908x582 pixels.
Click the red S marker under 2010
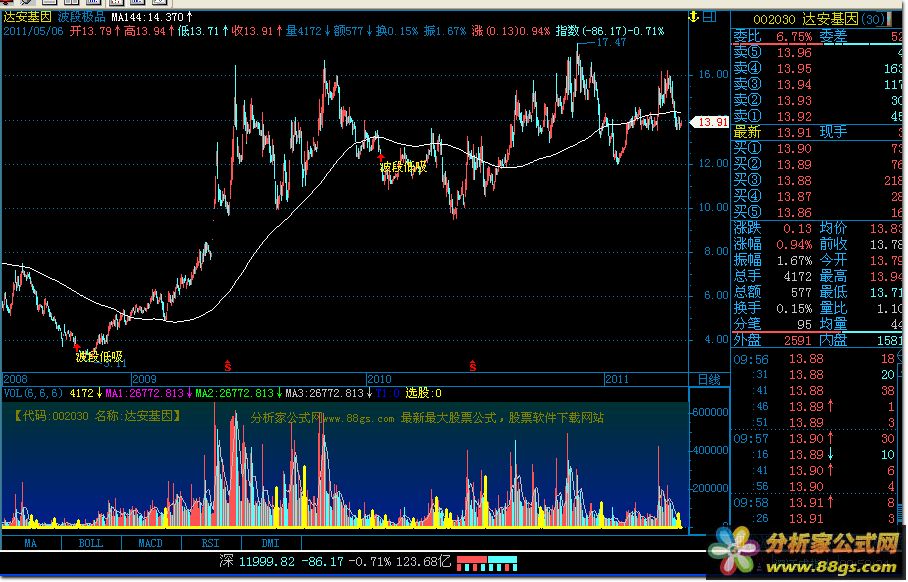(473, 365)
